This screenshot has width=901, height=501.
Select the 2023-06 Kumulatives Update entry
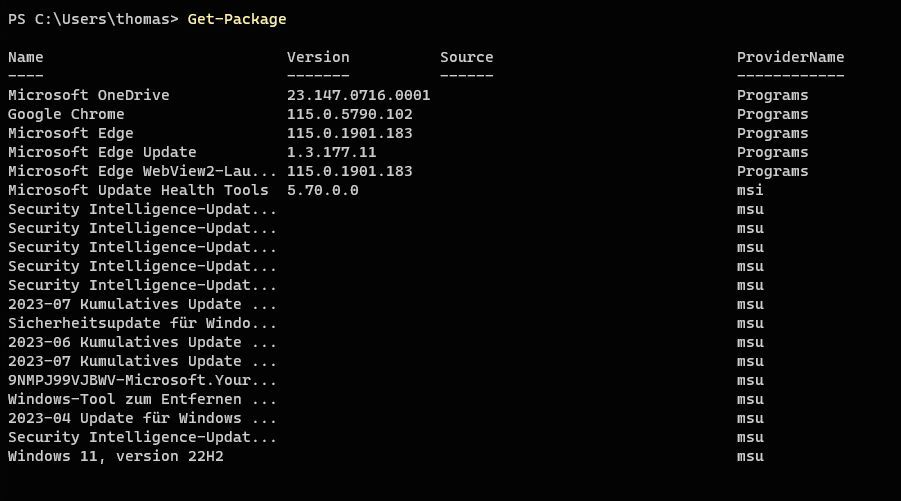coord(142,343)
